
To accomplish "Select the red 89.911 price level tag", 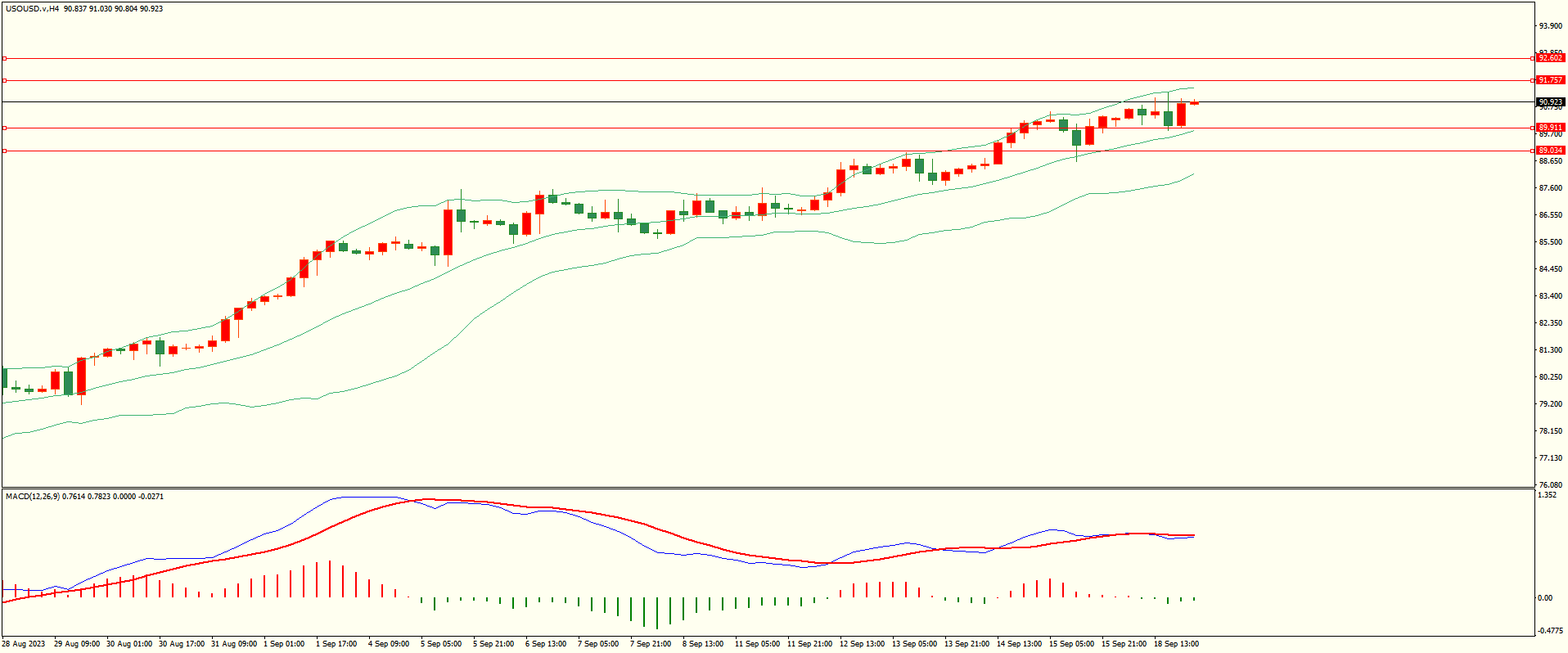I will tap(1550, 128).
